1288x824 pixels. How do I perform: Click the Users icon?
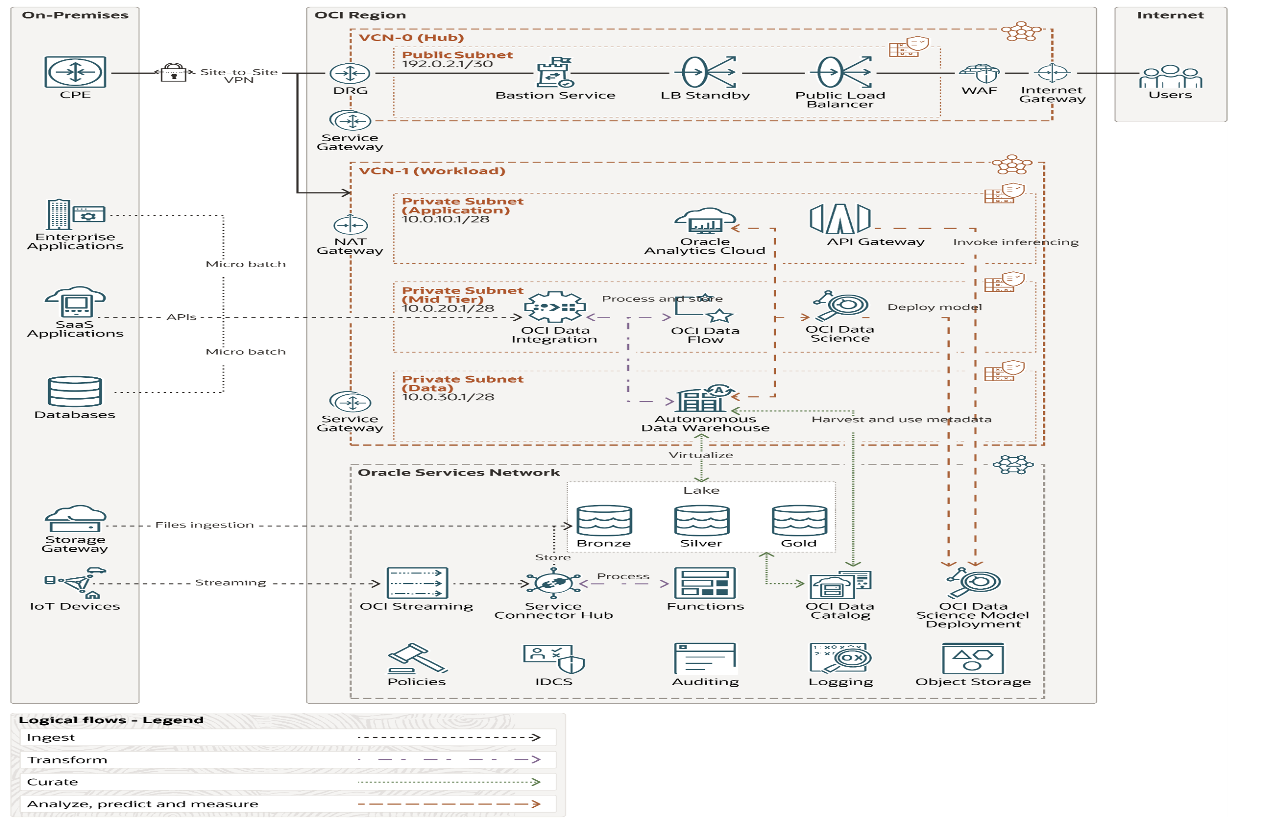[1171, 77]
